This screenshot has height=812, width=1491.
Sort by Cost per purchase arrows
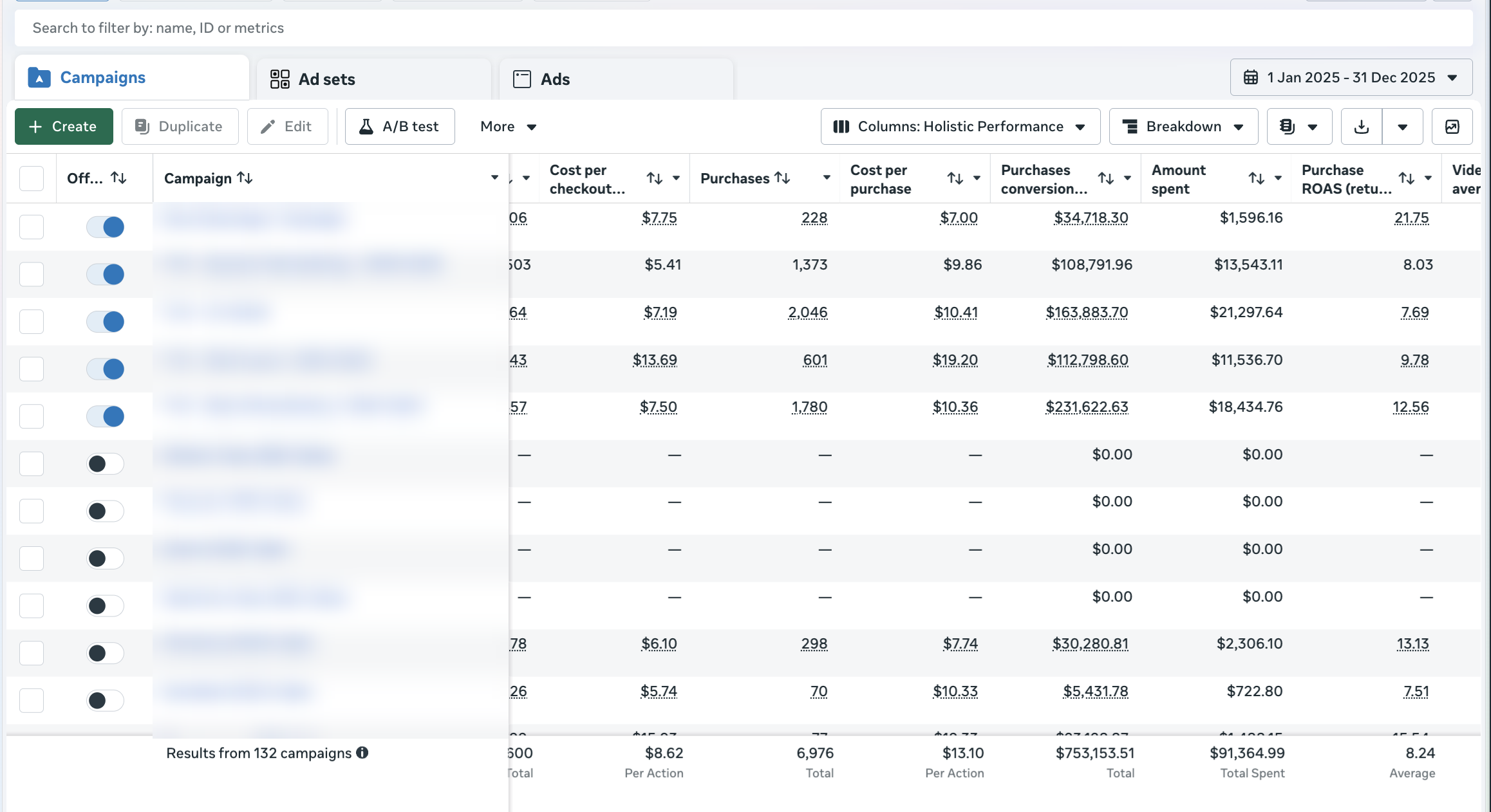click(x=955, y=178)
